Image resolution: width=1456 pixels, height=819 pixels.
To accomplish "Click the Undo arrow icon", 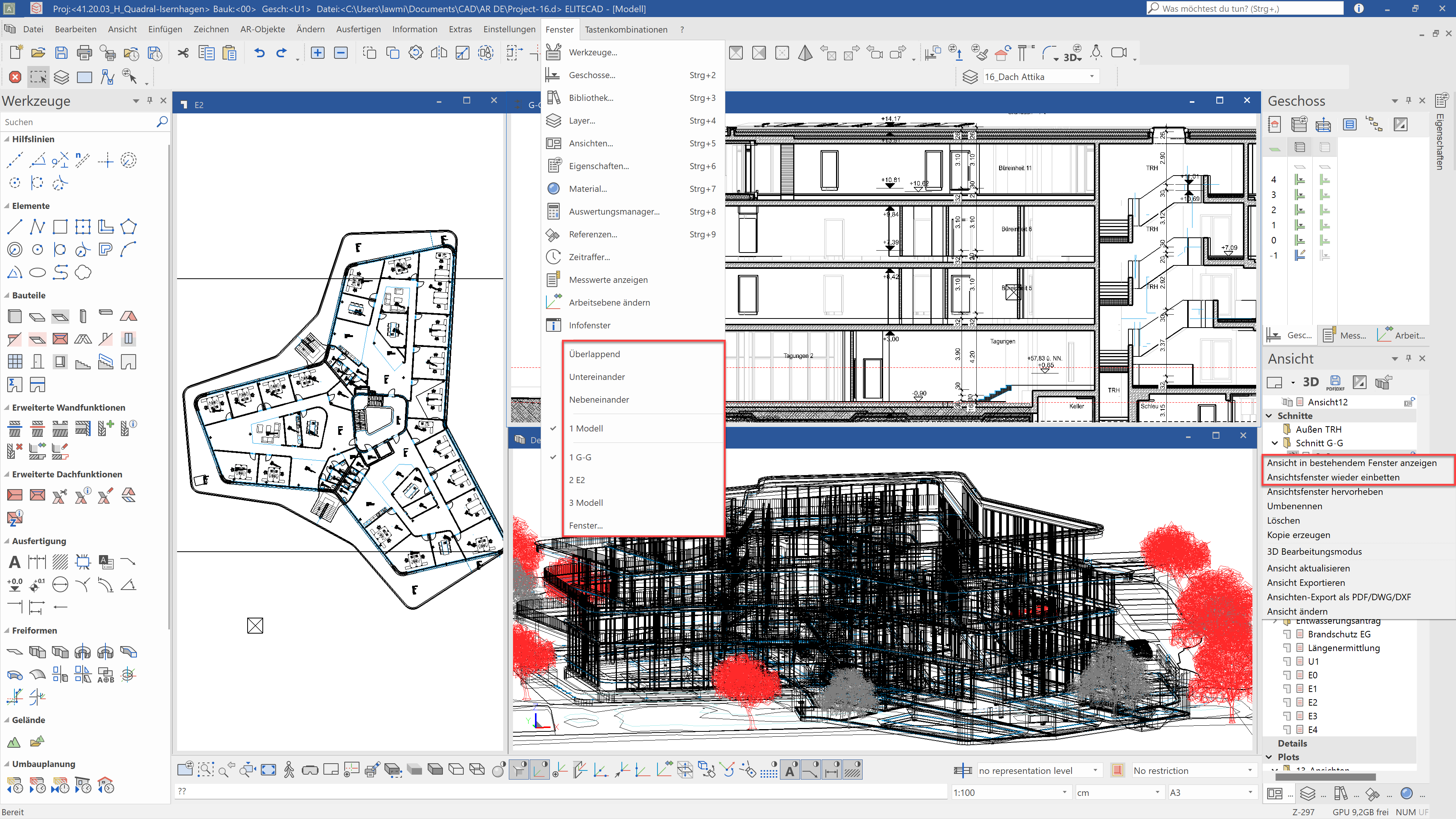I will (x=259, y=53).
